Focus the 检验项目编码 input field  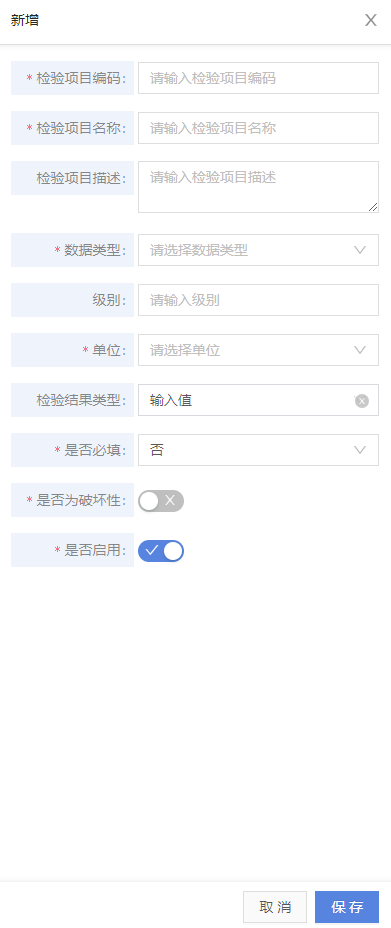(x=258, y=78)
